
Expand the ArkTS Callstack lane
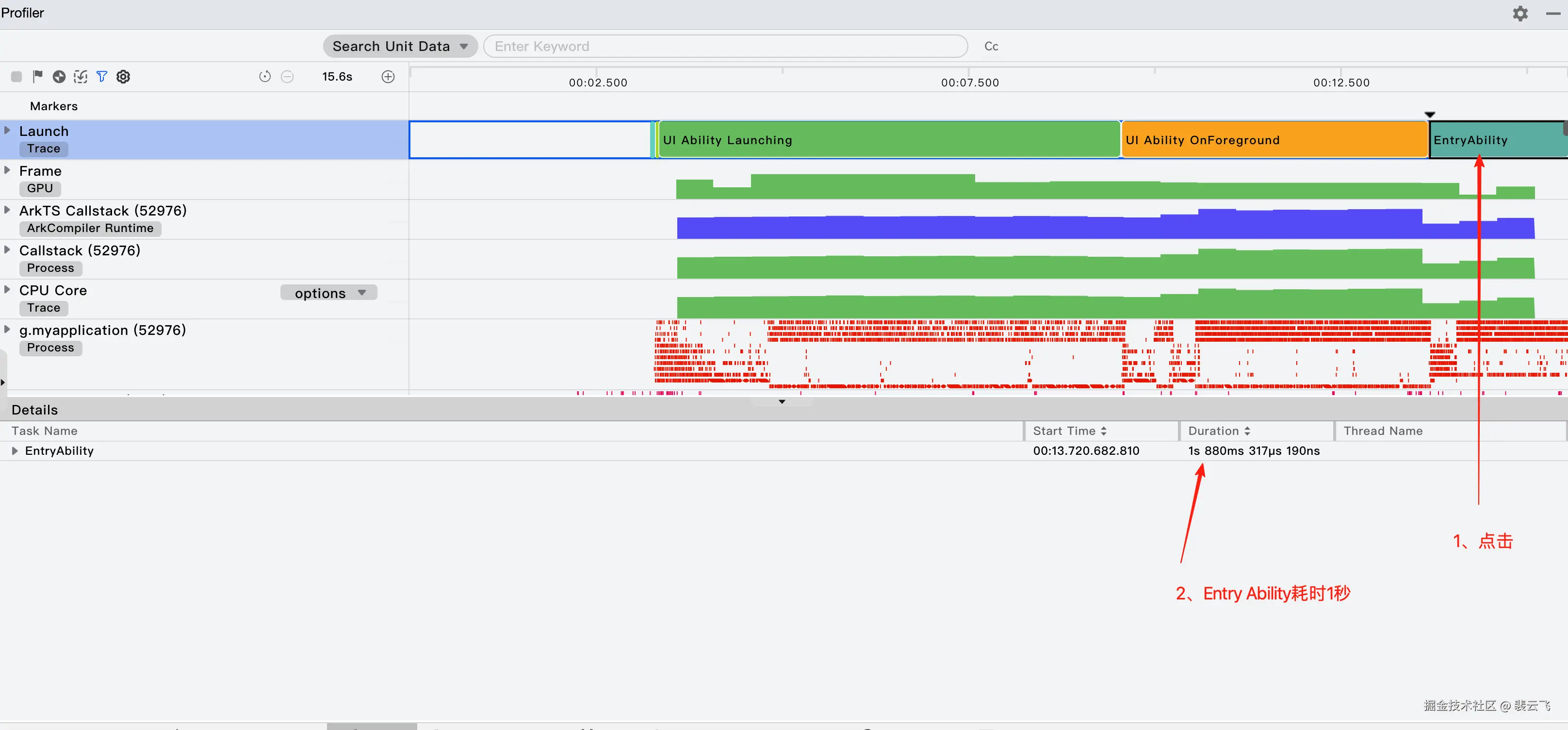point(7,210)
